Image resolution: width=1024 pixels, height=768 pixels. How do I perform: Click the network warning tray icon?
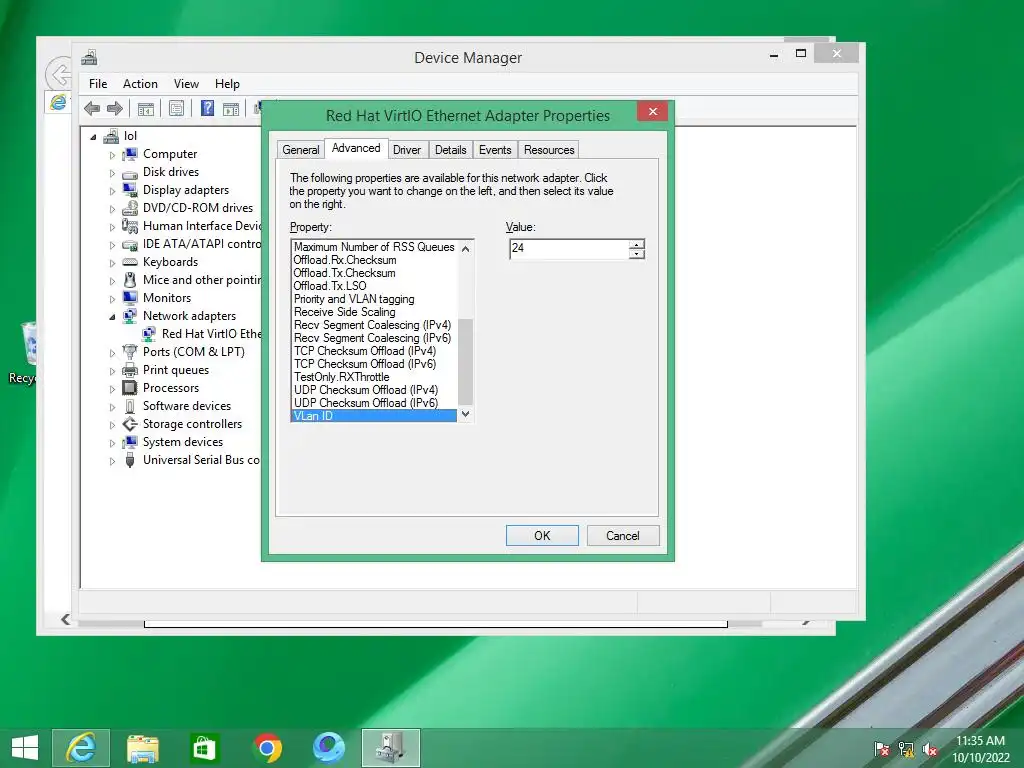pos(906,749)
